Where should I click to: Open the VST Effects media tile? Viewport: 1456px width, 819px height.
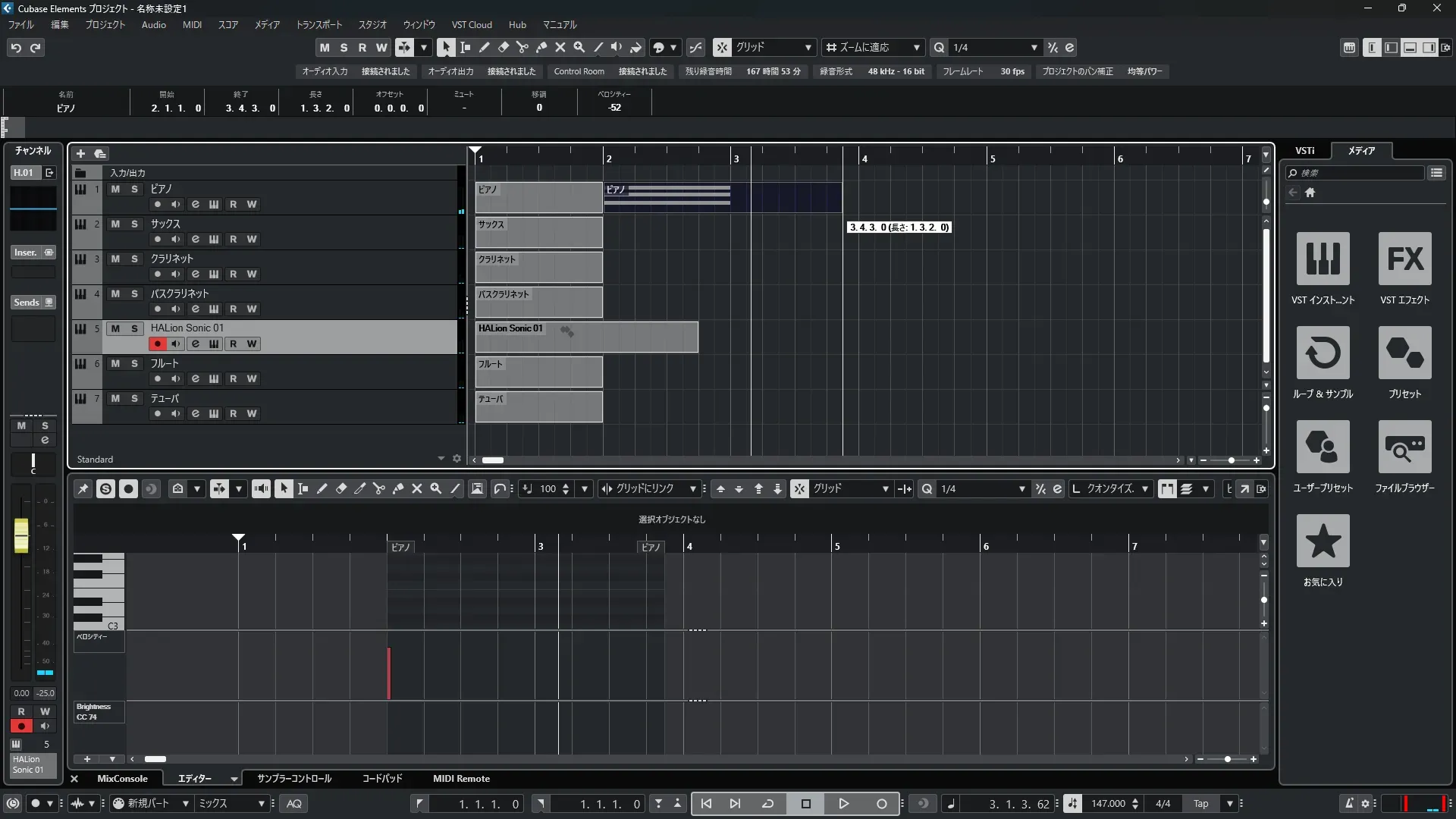pos(1404,259)
